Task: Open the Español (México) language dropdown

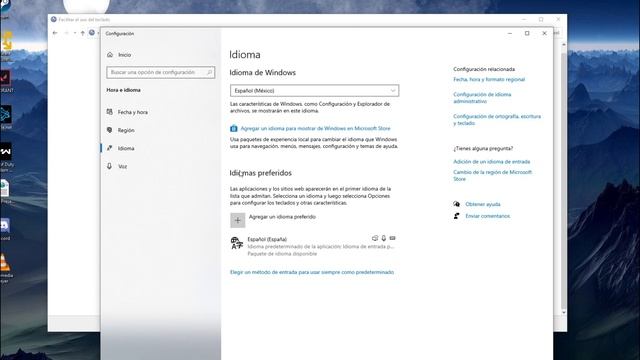Action: (314, 91)
